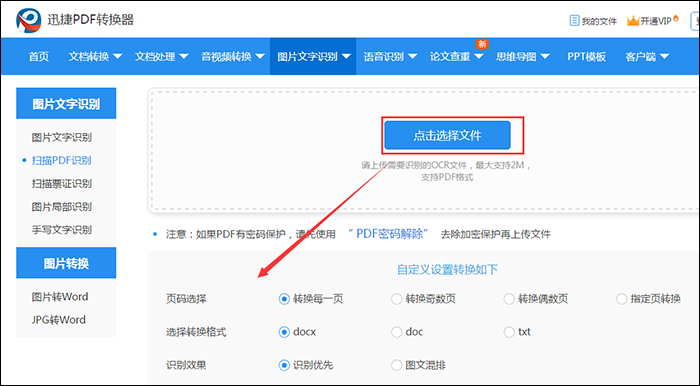Select 指定页转换 radio button

(x=621, y=299)
